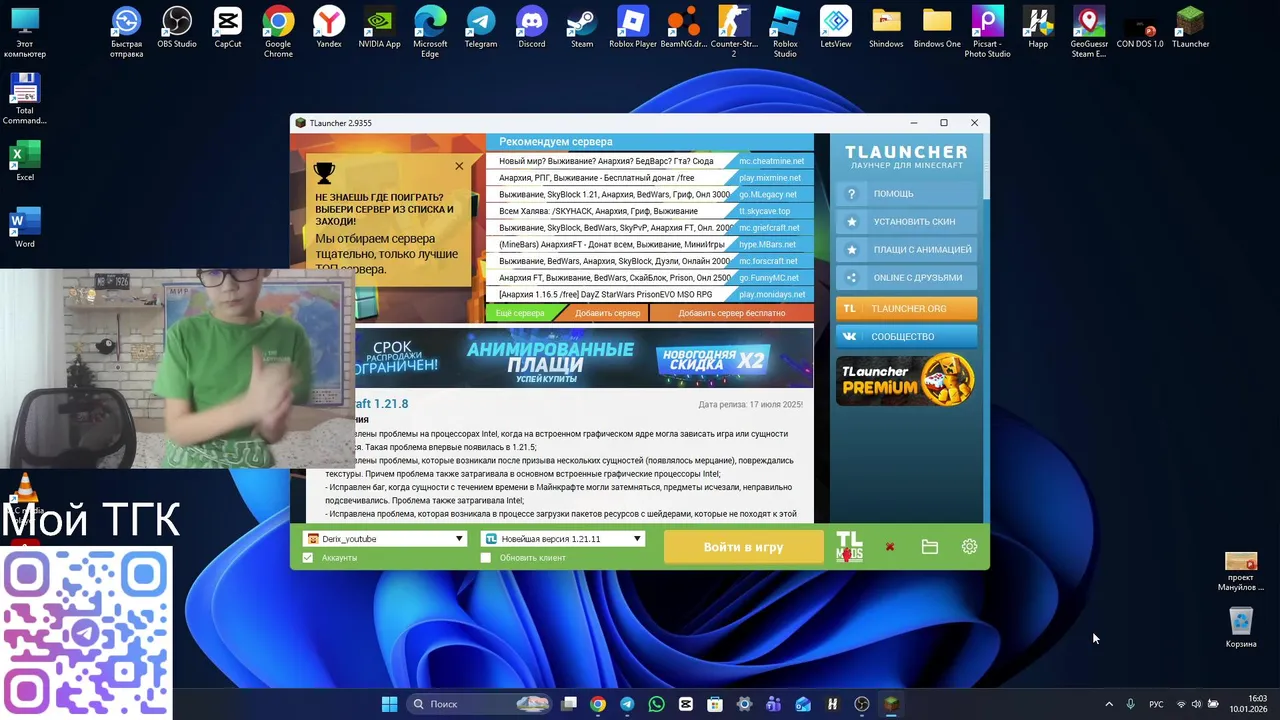Click TLauncher Premium banner

pos(906,381)
